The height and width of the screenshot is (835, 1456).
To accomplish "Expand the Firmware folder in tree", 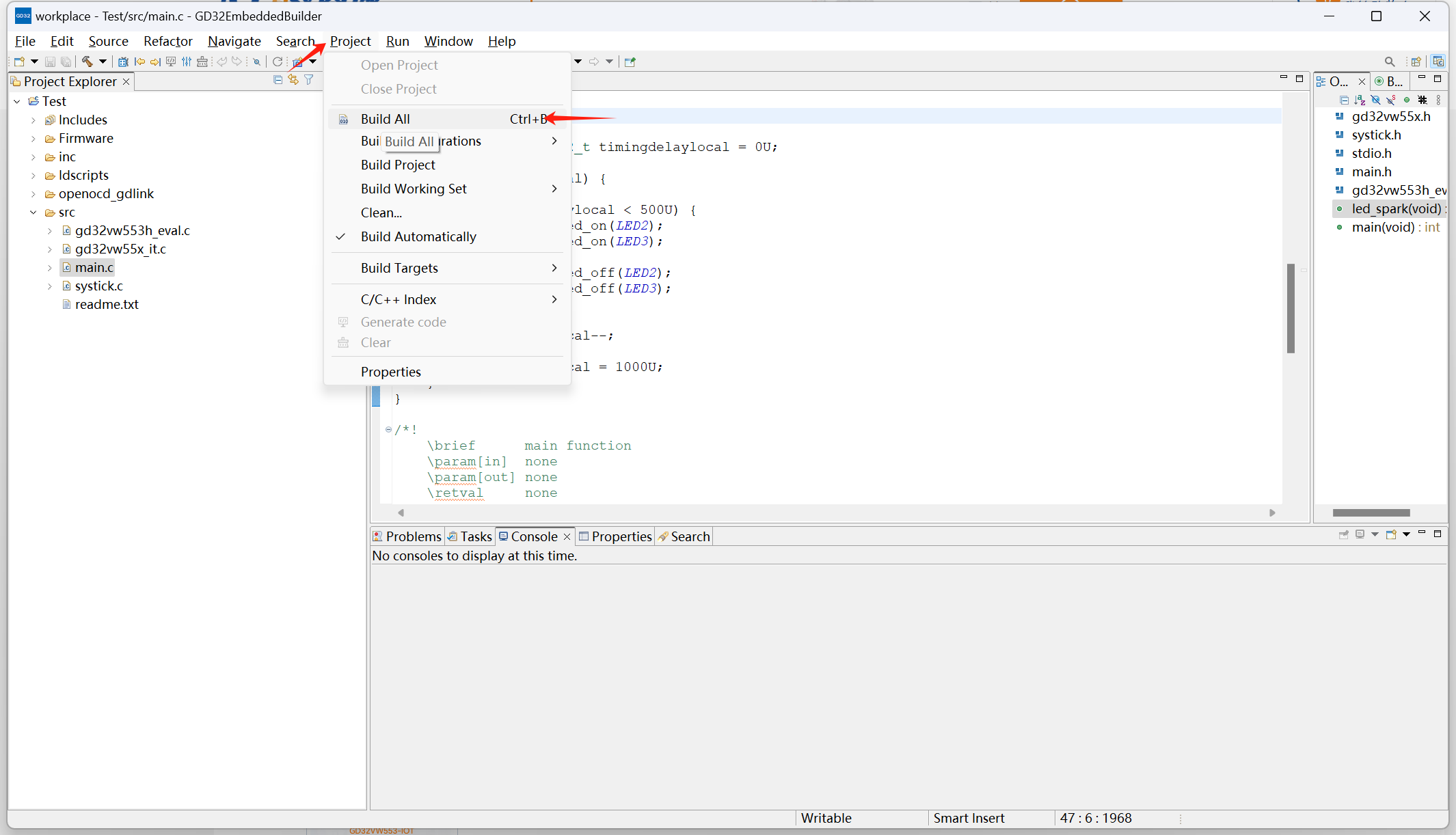I will point(33,138).
